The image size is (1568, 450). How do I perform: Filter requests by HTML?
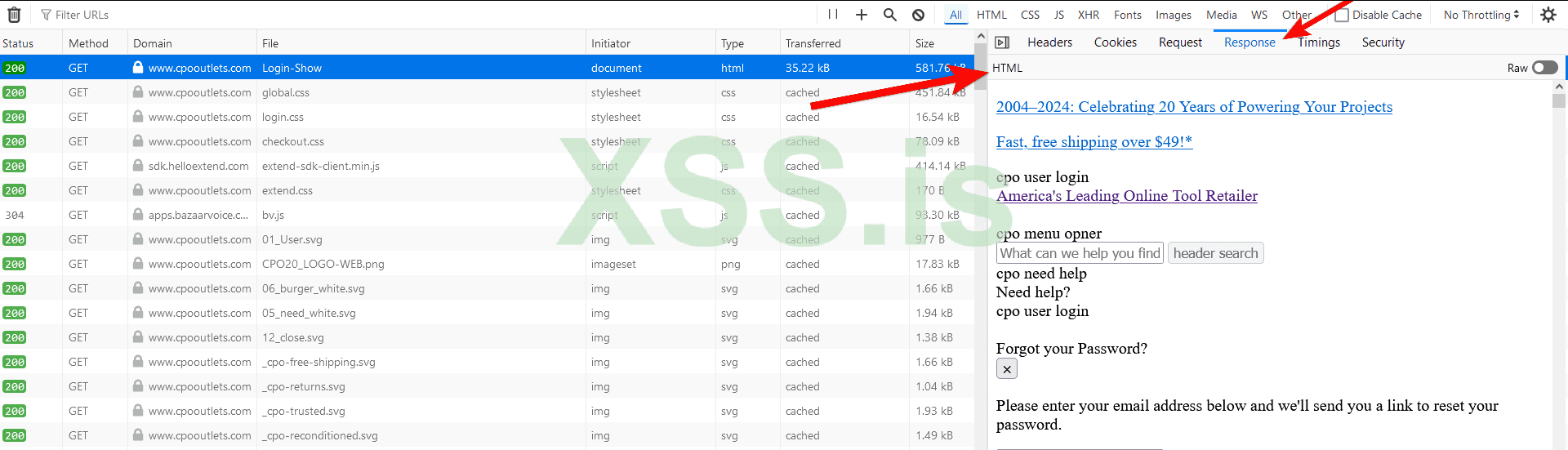pyautogui.click(x=992, y=15)
